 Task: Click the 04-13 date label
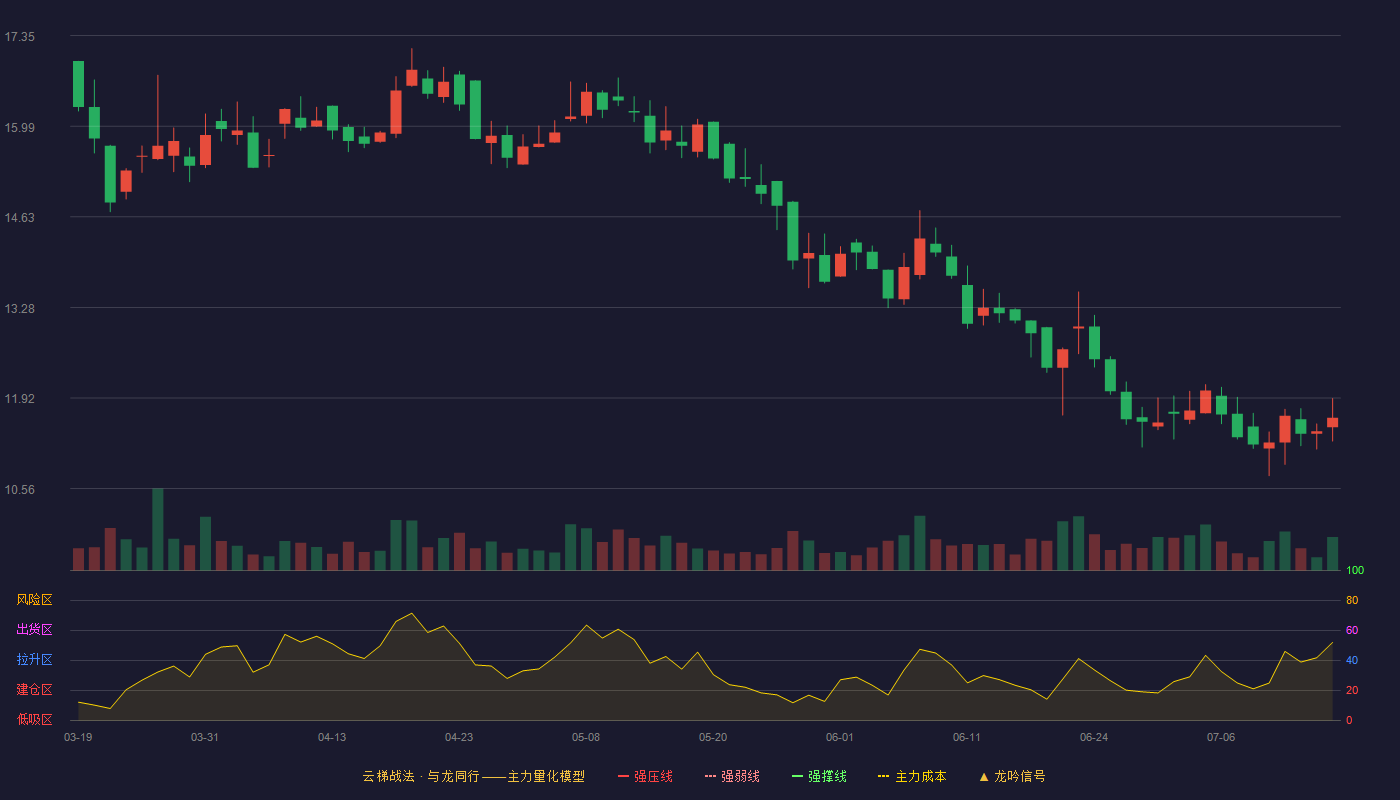coord(332,737)
